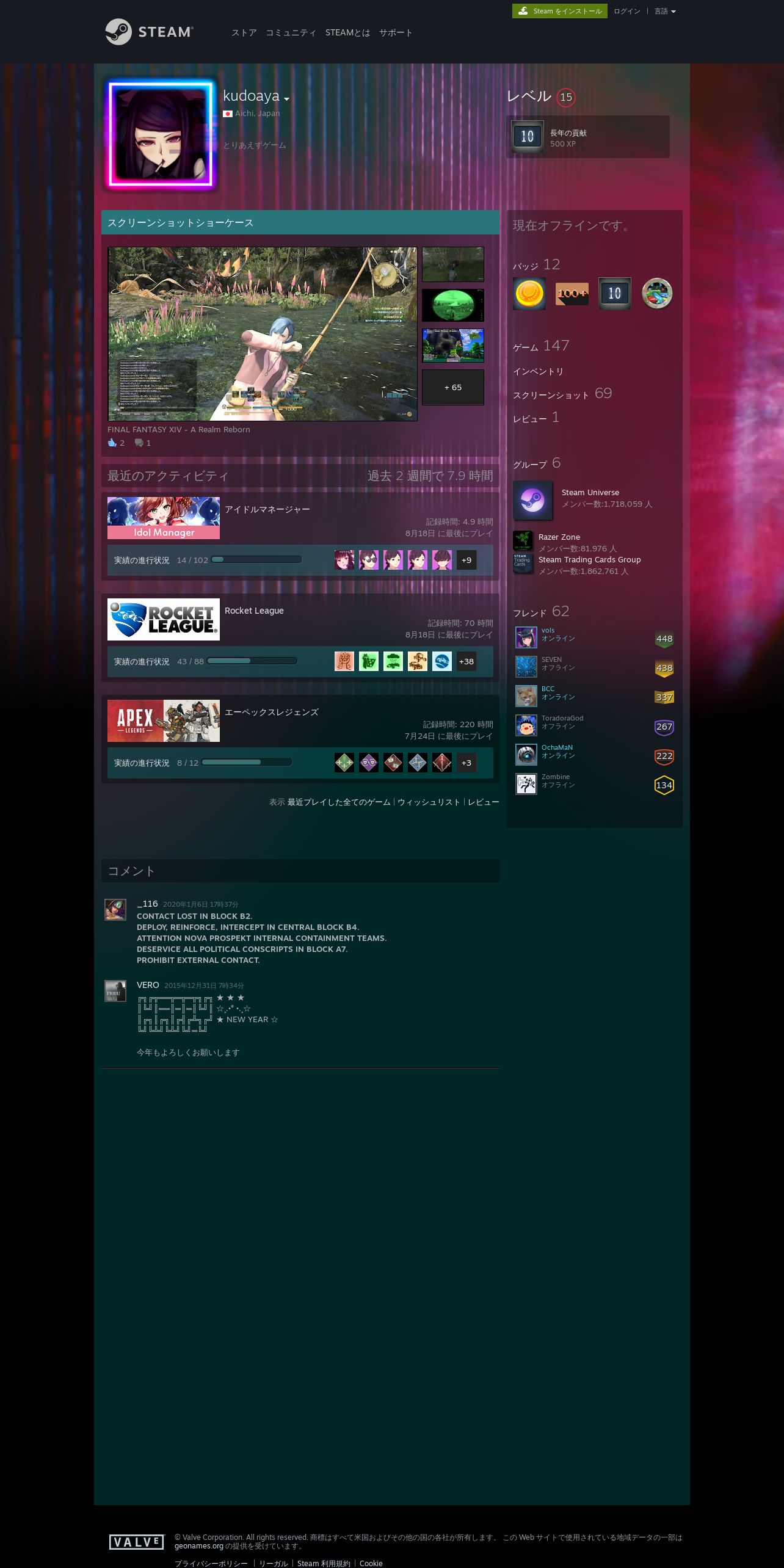Click the thumbs up icon under screenshot
The width and height of the screenshot is (784, 1568).
coord(112,443)
